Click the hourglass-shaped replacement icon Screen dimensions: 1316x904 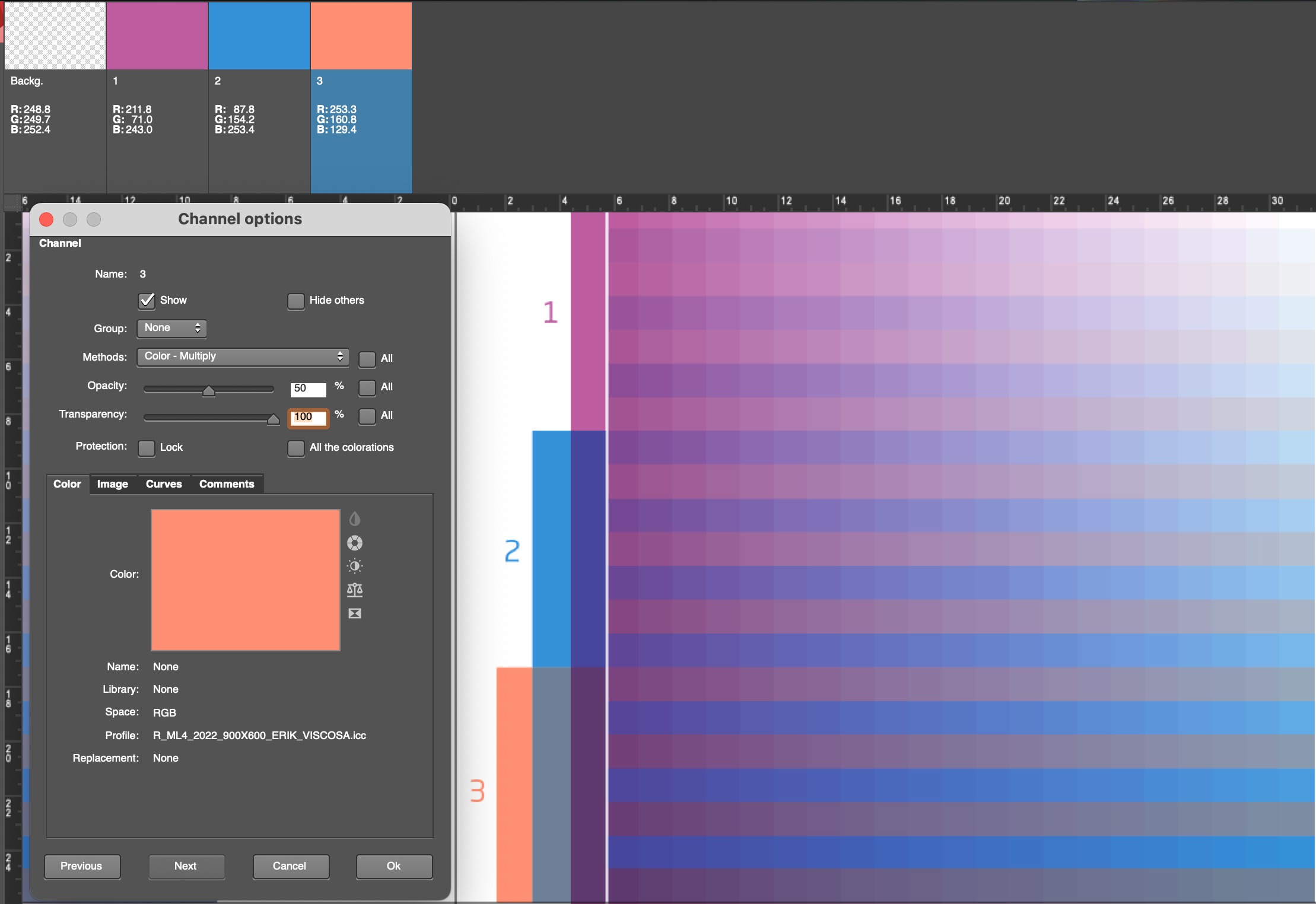coord(354,613)
